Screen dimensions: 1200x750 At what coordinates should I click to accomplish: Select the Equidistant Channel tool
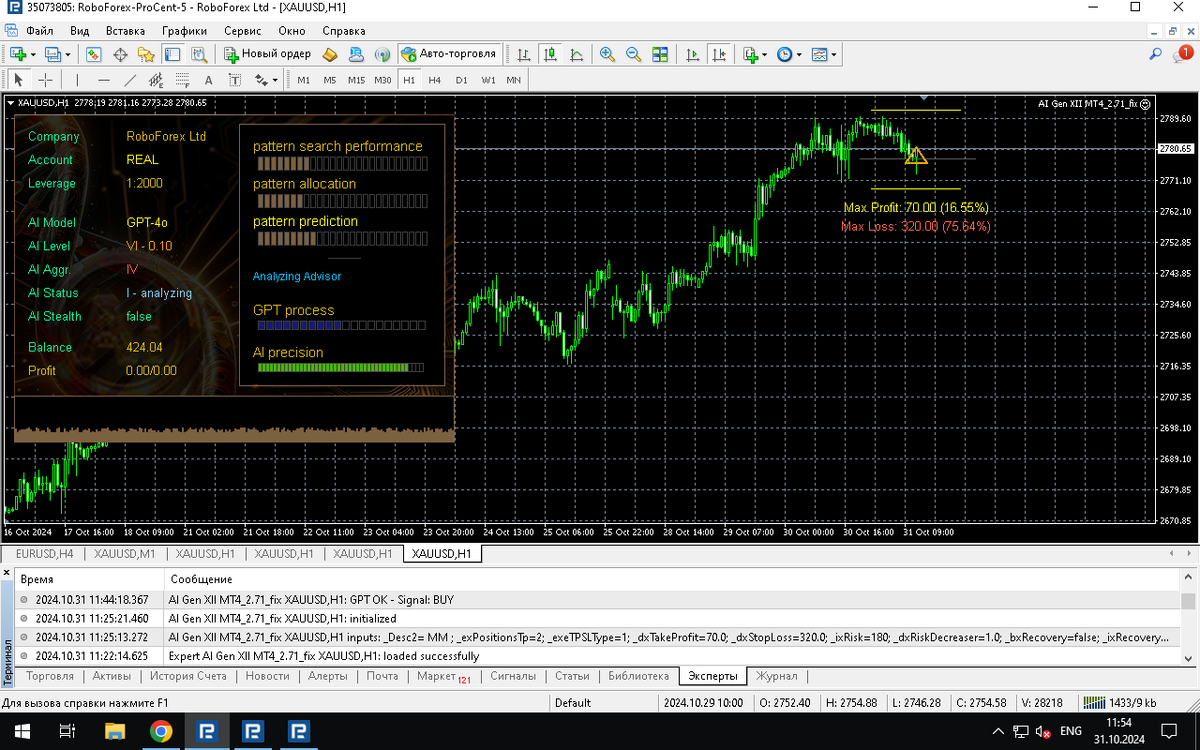click(x=156, y=80)
